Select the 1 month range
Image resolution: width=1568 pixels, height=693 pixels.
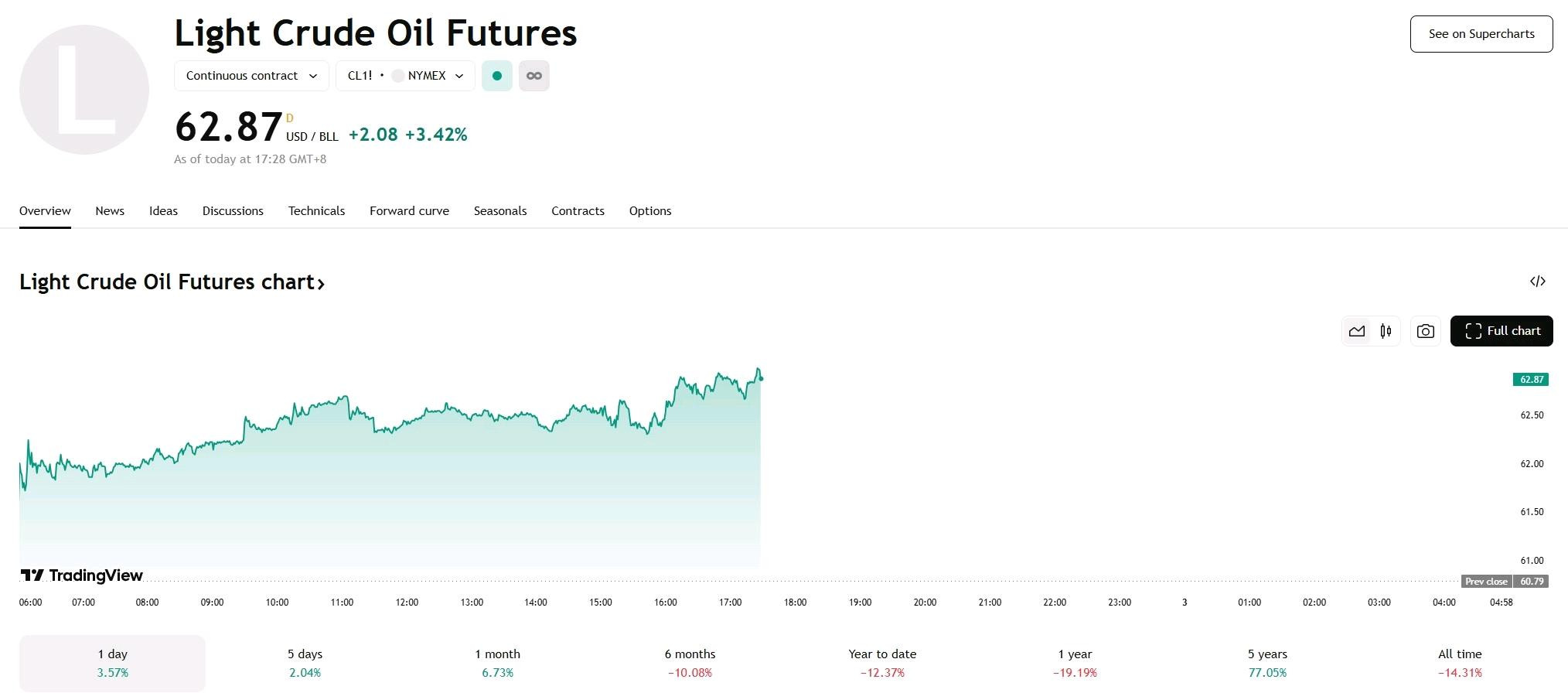[497, 663]
